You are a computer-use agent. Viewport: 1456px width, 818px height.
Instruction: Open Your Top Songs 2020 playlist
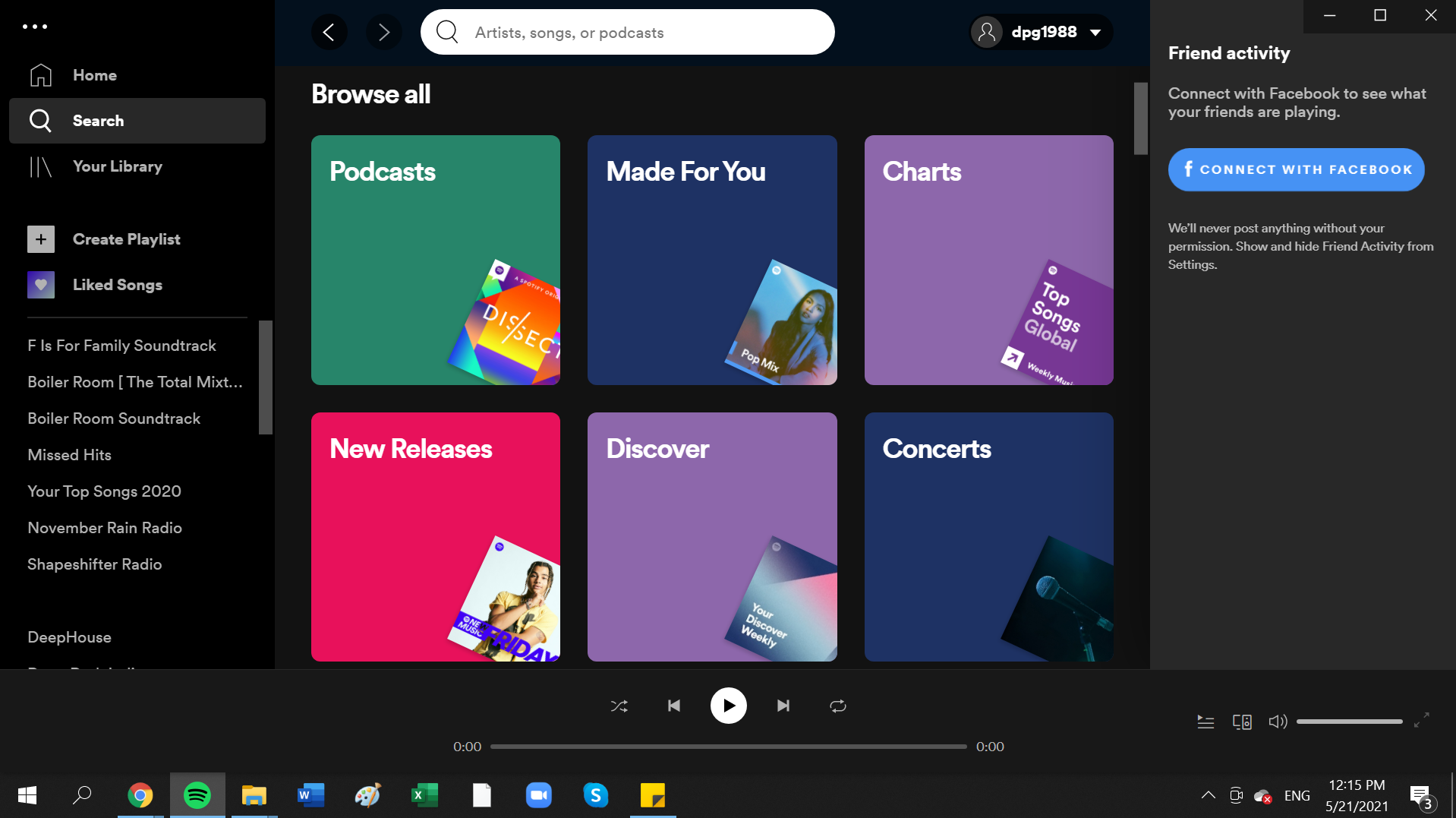(x=104, y=491)
